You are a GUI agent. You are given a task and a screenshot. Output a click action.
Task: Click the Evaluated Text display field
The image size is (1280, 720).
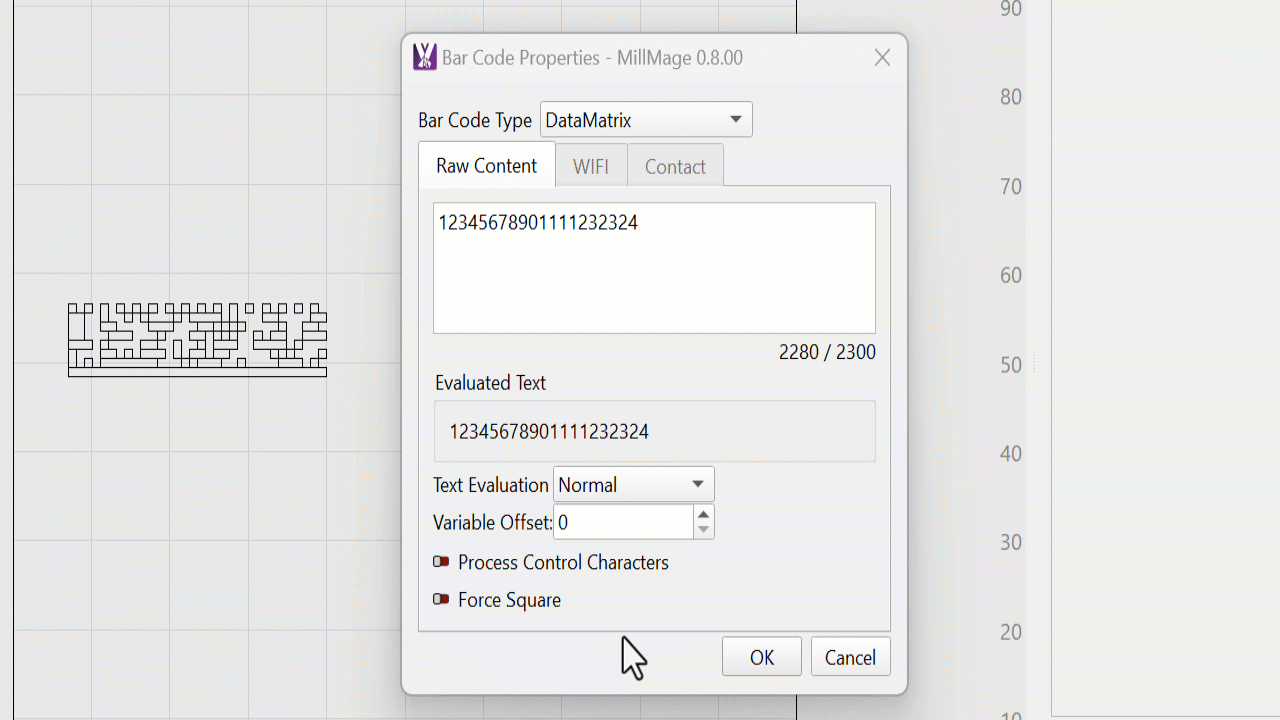click(654, 432)
